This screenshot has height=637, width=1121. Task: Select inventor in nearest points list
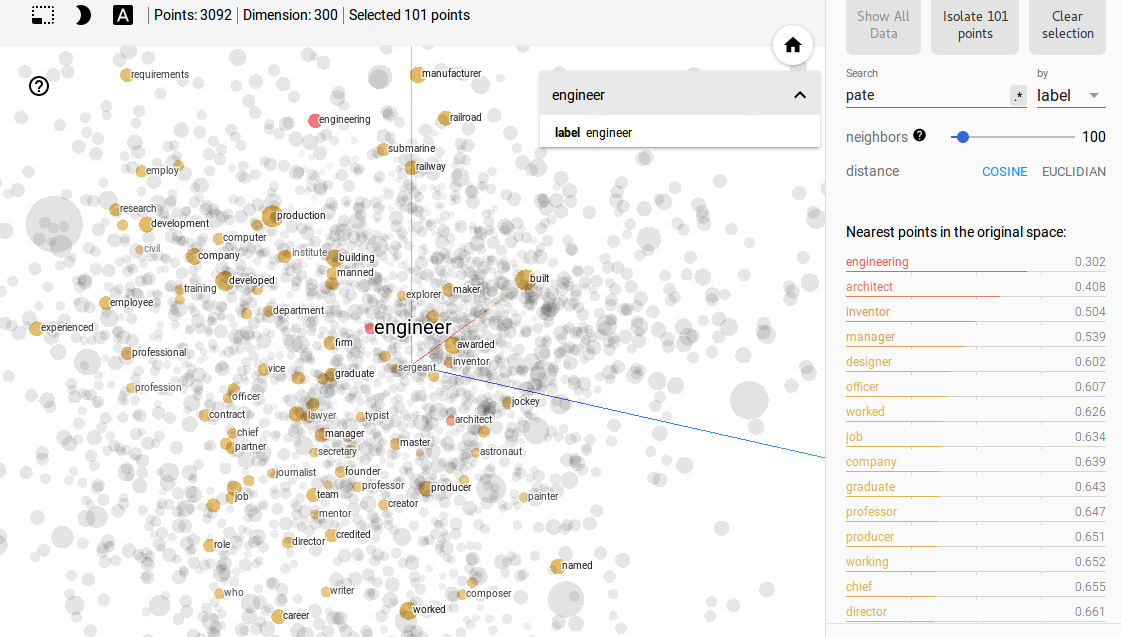(x=975, y=312)
